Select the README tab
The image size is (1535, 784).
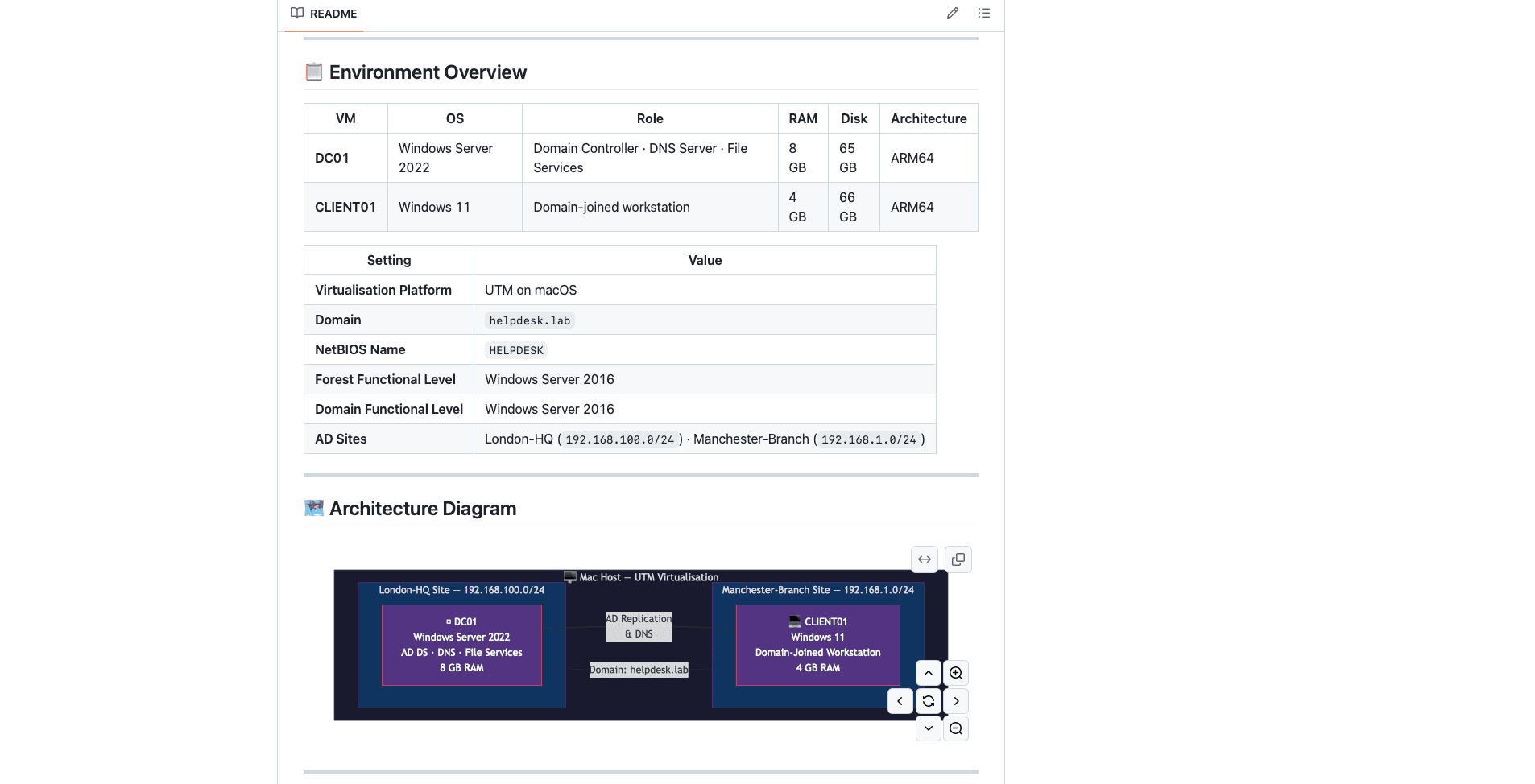click(324, 14)
